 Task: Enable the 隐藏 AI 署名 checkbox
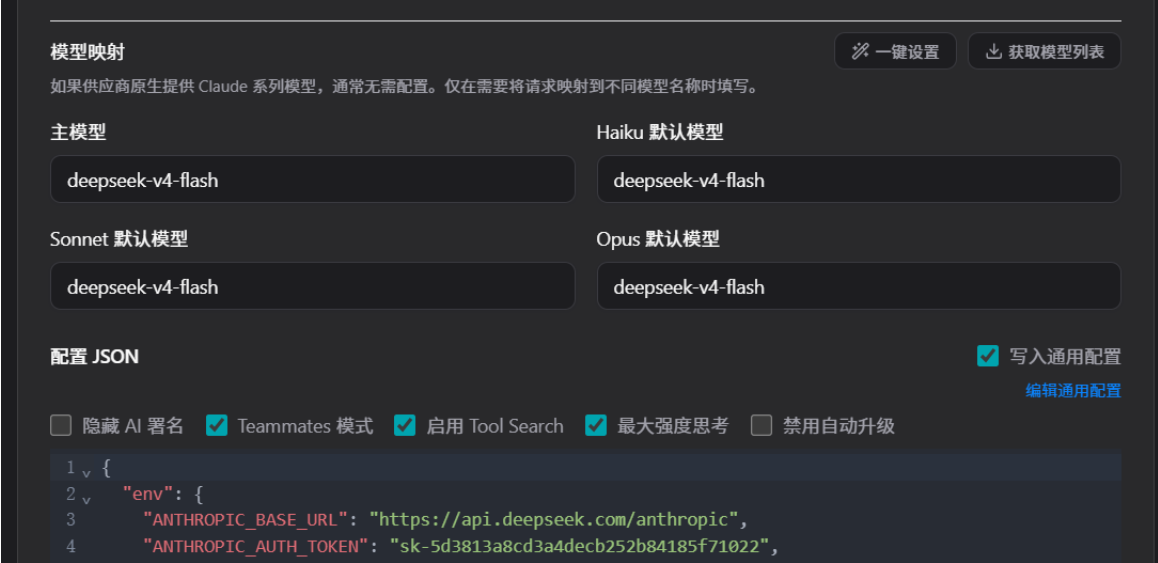[61, 426]
